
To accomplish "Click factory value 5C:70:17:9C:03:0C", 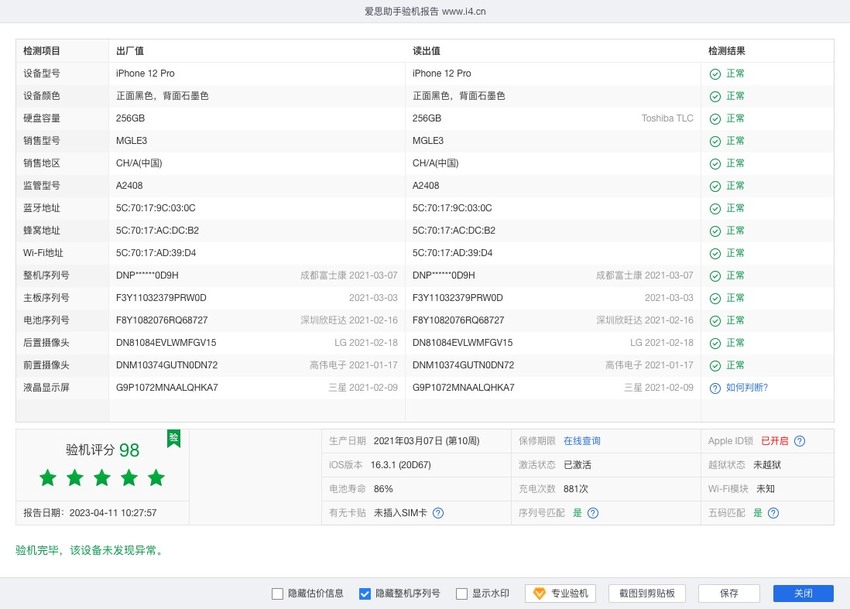I will click(156, 208).
